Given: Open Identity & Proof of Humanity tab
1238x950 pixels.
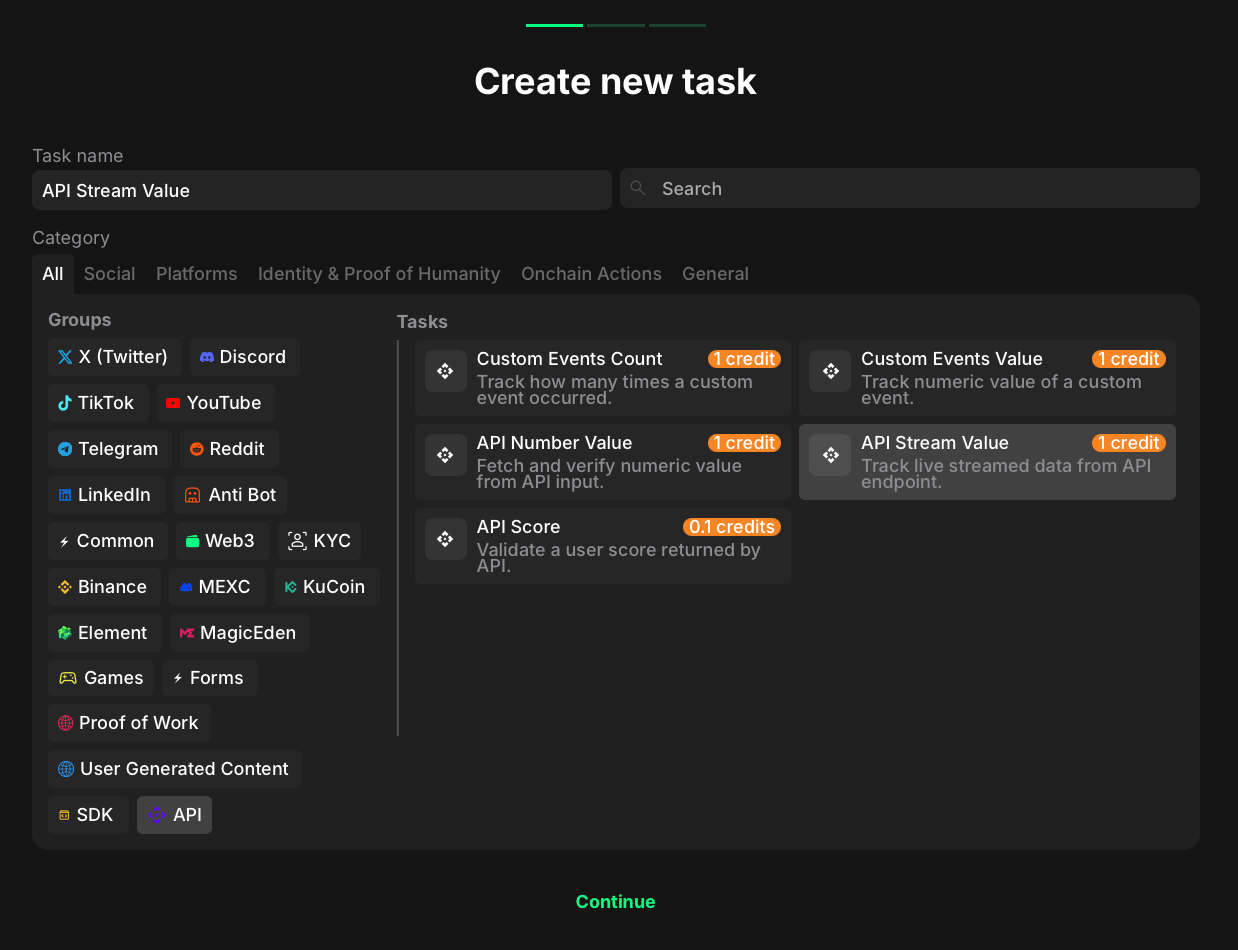Looking at the screenshot, I should click(379, 274).
